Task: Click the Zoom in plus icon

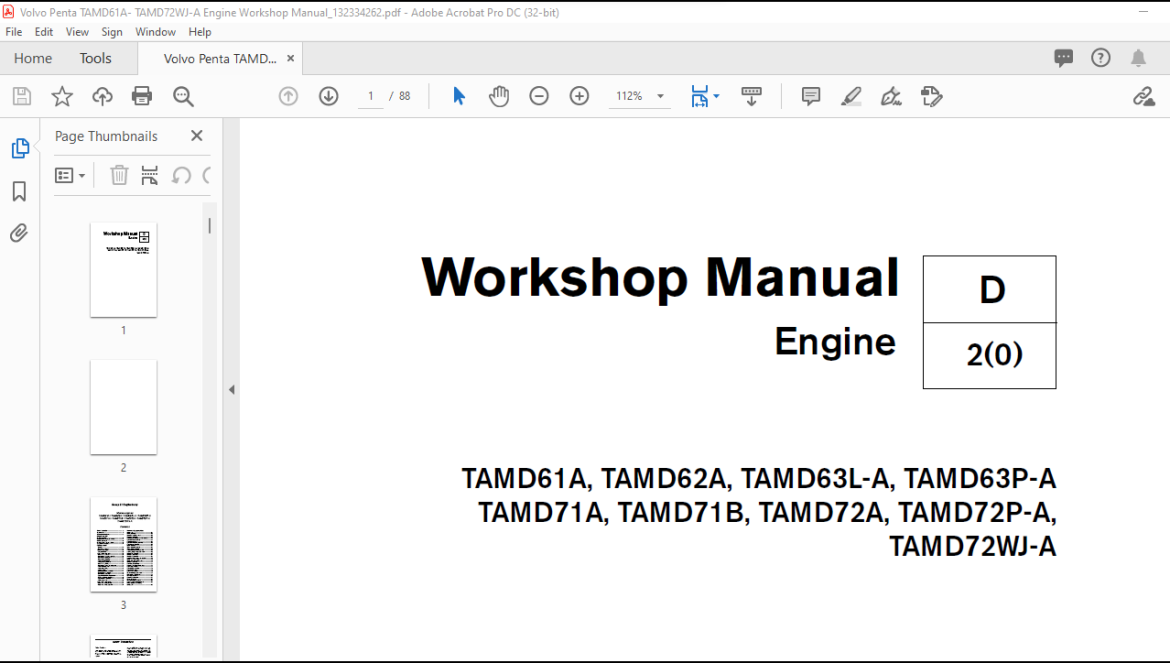Action: (x=579, y=96)
